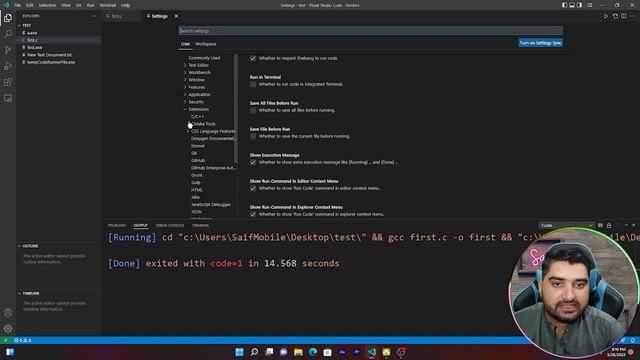Open the Run and Debug view

coord(8,66)
